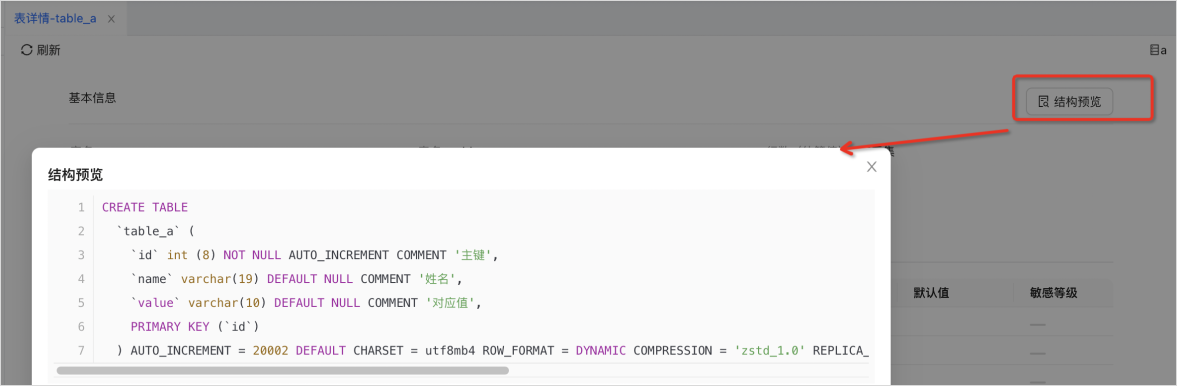Click the 默认值 column header

point(931,293)
